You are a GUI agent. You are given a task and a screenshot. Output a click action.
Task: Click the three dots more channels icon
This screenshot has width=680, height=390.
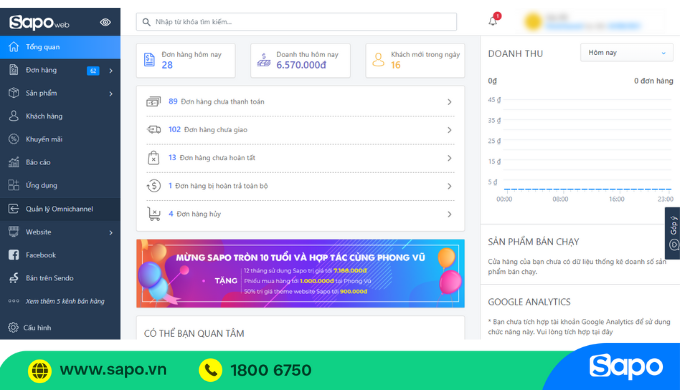pos(14,301)
